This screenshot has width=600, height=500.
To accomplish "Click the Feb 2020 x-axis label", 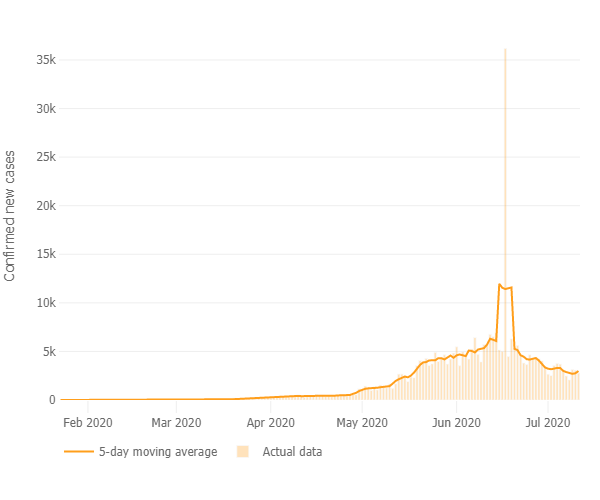I will pyautogui.click(x=86, y=423).
